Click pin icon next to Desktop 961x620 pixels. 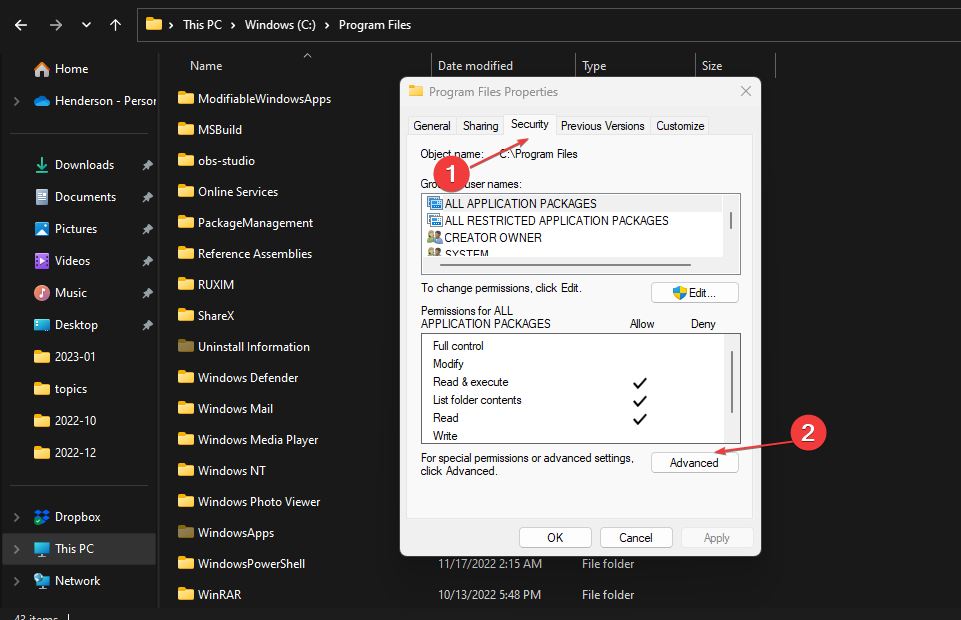147,325
